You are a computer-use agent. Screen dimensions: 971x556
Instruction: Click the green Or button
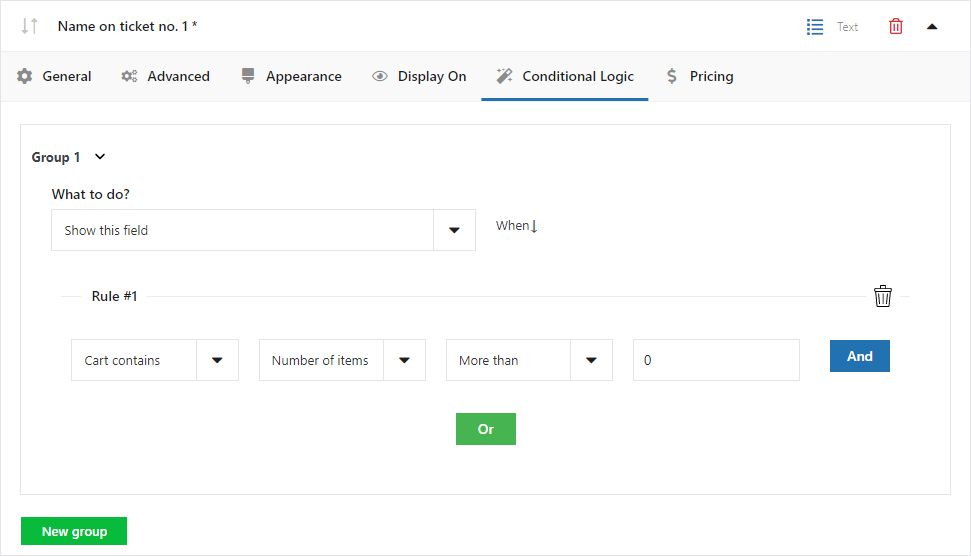[x=486, y=429]
